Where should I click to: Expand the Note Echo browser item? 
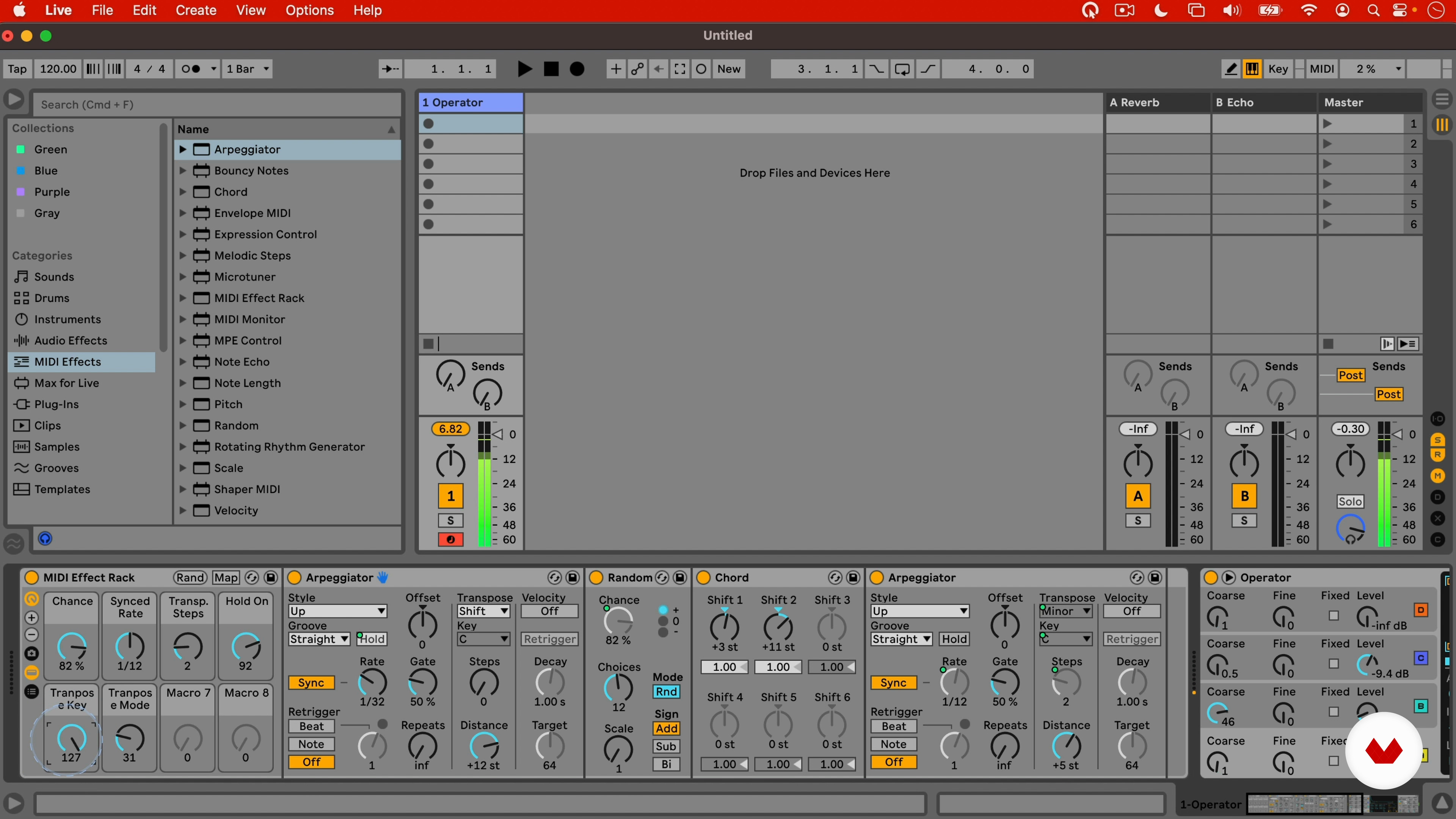coord(182,362)
